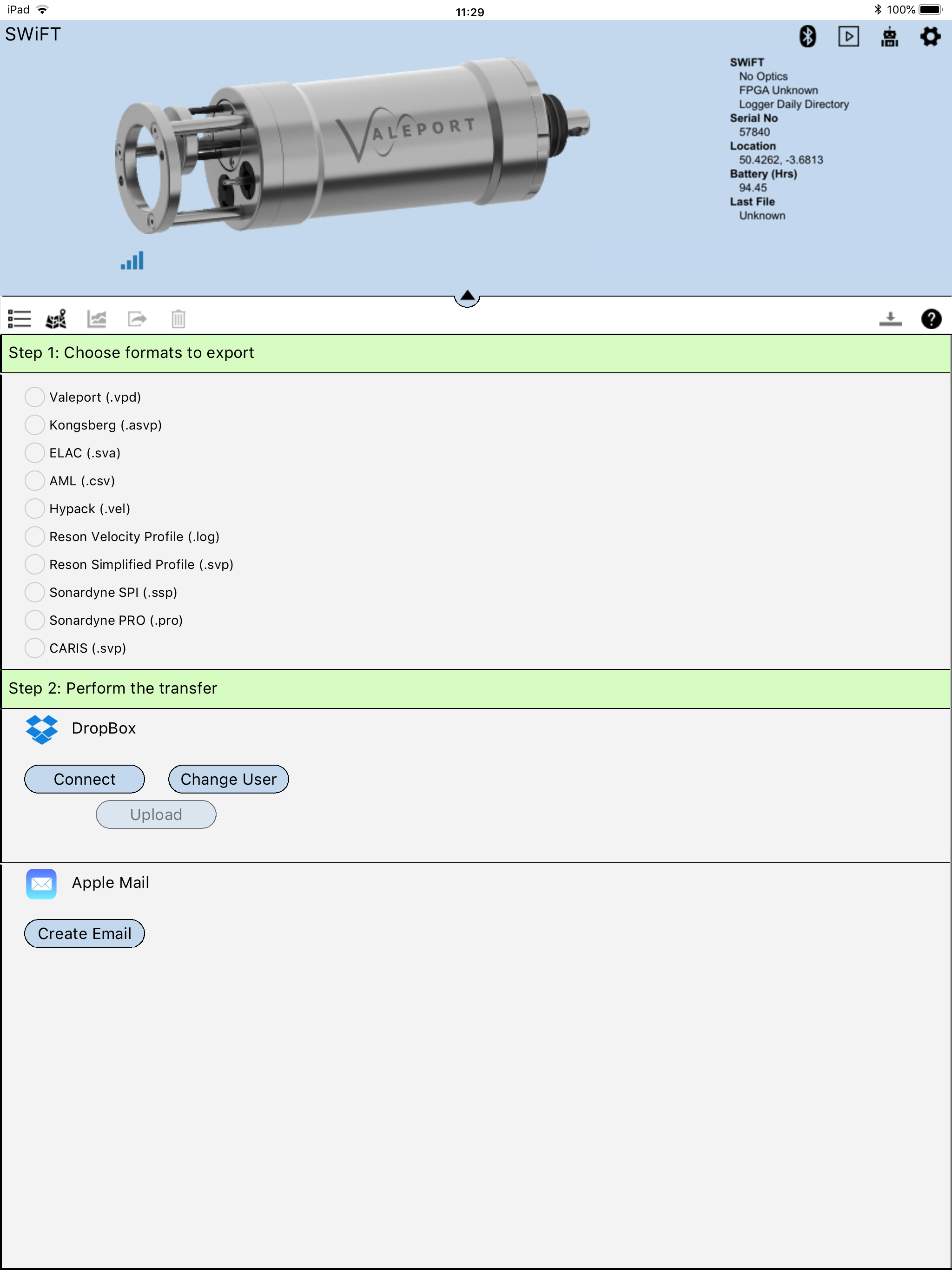Click the Upload button
The width and height of the screenshot is (952, 1270).
156,815
